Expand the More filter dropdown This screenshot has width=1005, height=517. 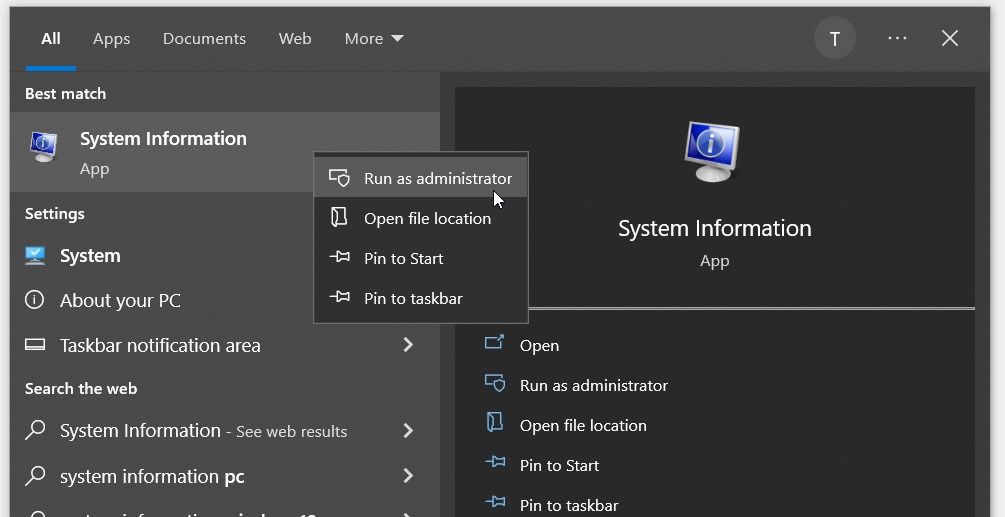(374, 38)
